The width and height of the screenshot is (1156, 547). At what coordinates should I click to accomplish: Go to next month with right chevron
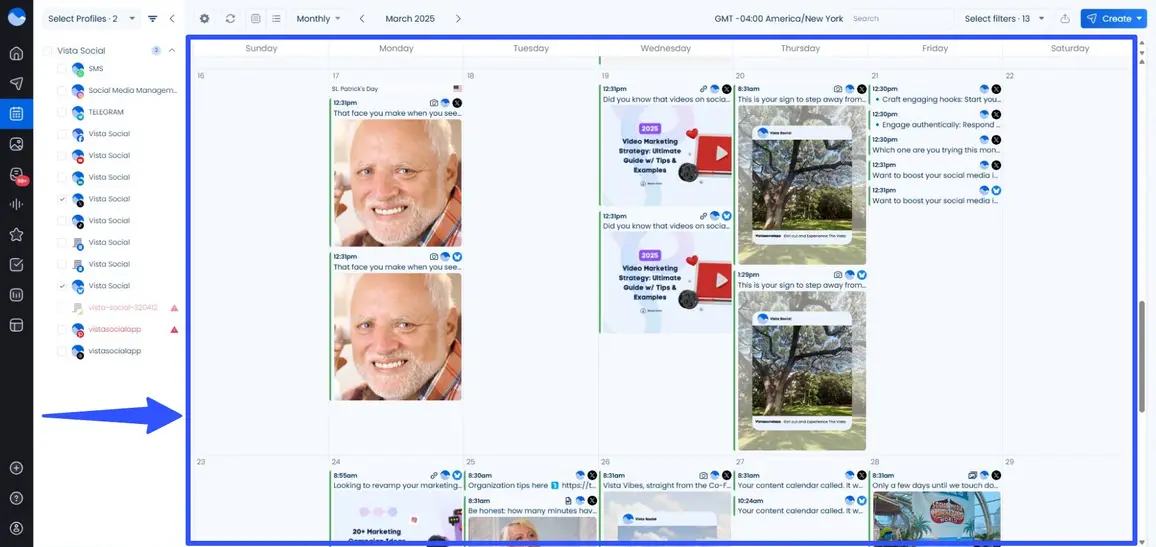(458, 19)
